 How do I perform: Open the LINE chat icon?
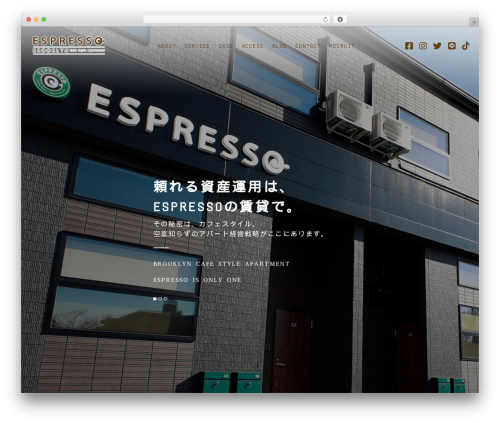[x=452, y=46]
